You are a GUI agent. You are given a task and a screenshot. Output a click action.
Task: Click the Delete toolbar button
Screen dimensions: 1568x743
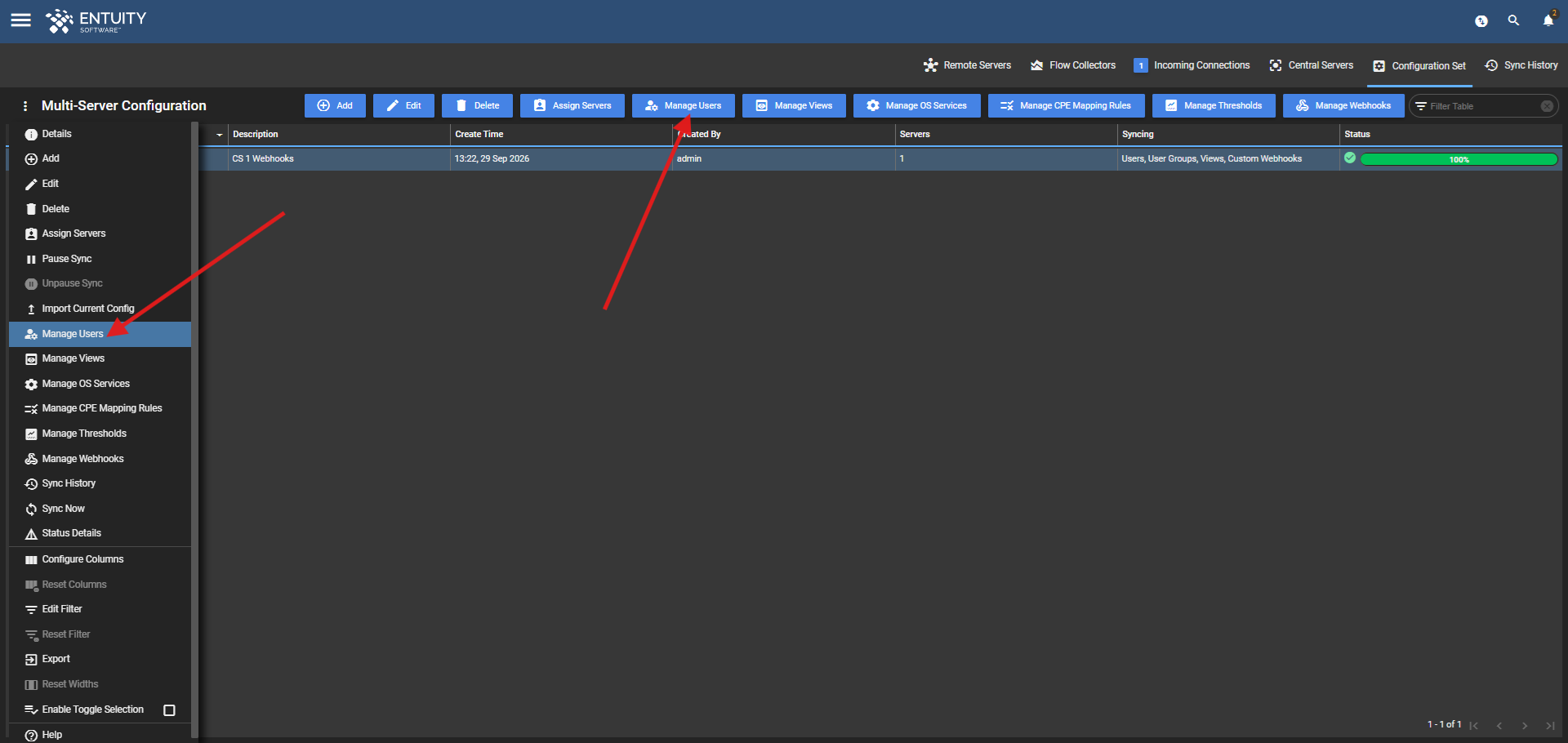tap(477, 106)
